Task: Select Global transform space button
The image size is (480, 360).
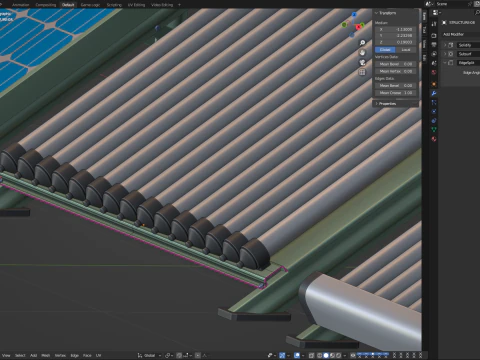Action: 385,50
